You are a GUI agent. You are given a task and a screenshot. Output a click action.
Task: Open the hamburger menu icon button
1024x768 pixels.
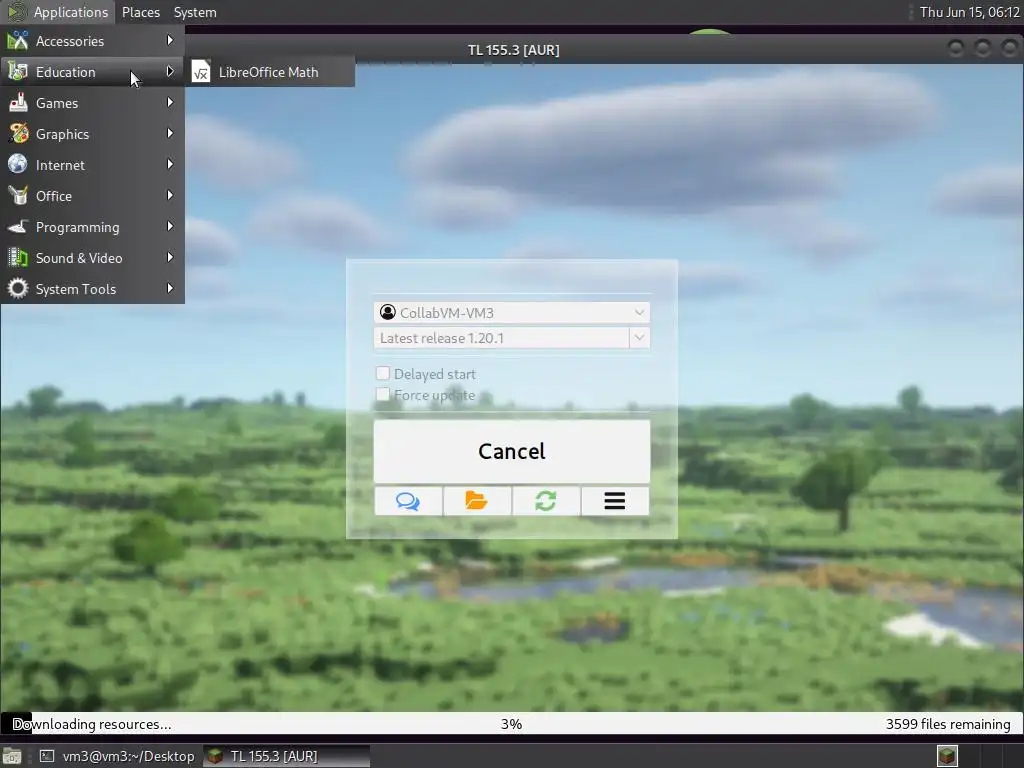tap(615, 501)
